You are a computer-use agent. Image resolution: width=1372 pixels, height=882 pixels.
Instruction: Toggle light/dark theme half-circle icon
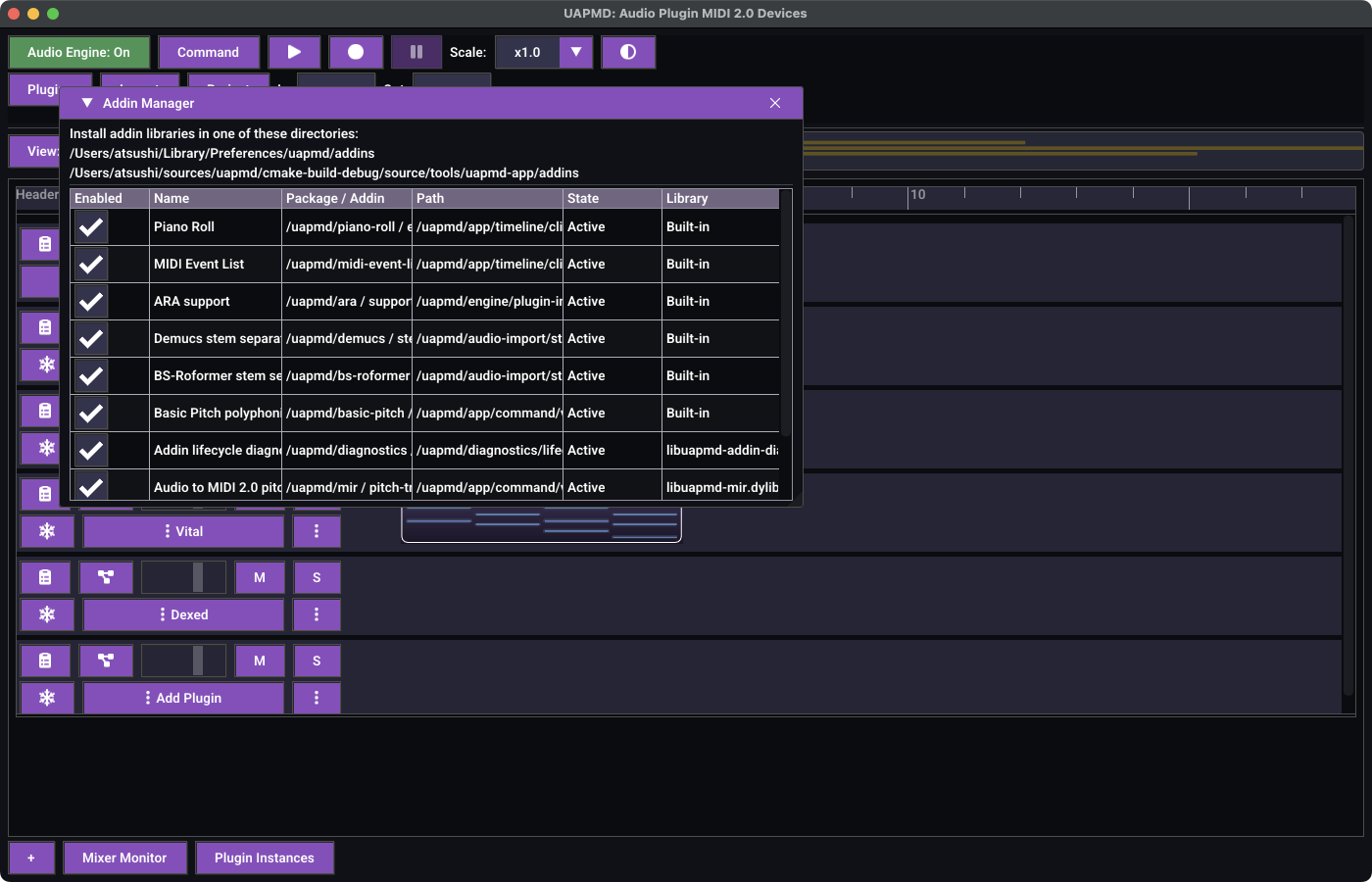[x=628, y=52]
